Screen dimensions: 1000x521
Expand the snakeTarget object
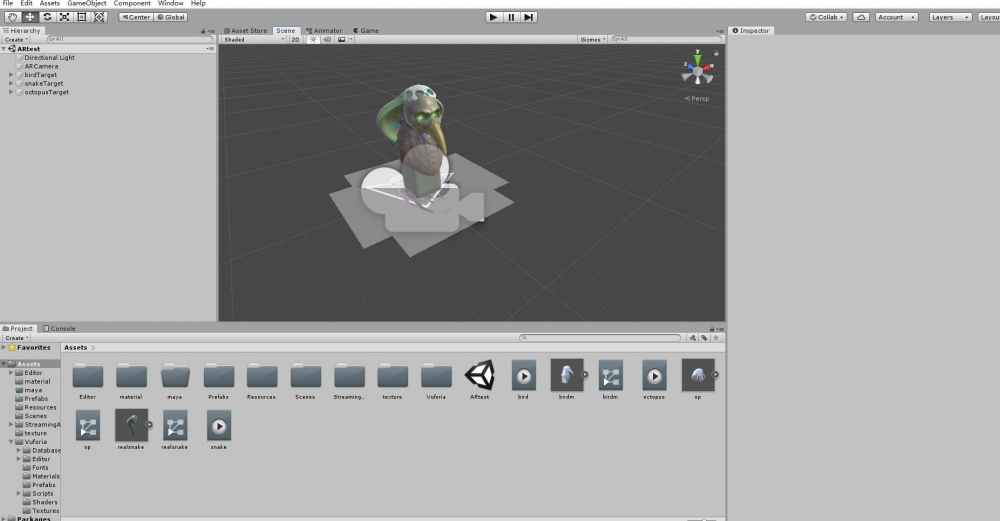(x=11, y=84)
